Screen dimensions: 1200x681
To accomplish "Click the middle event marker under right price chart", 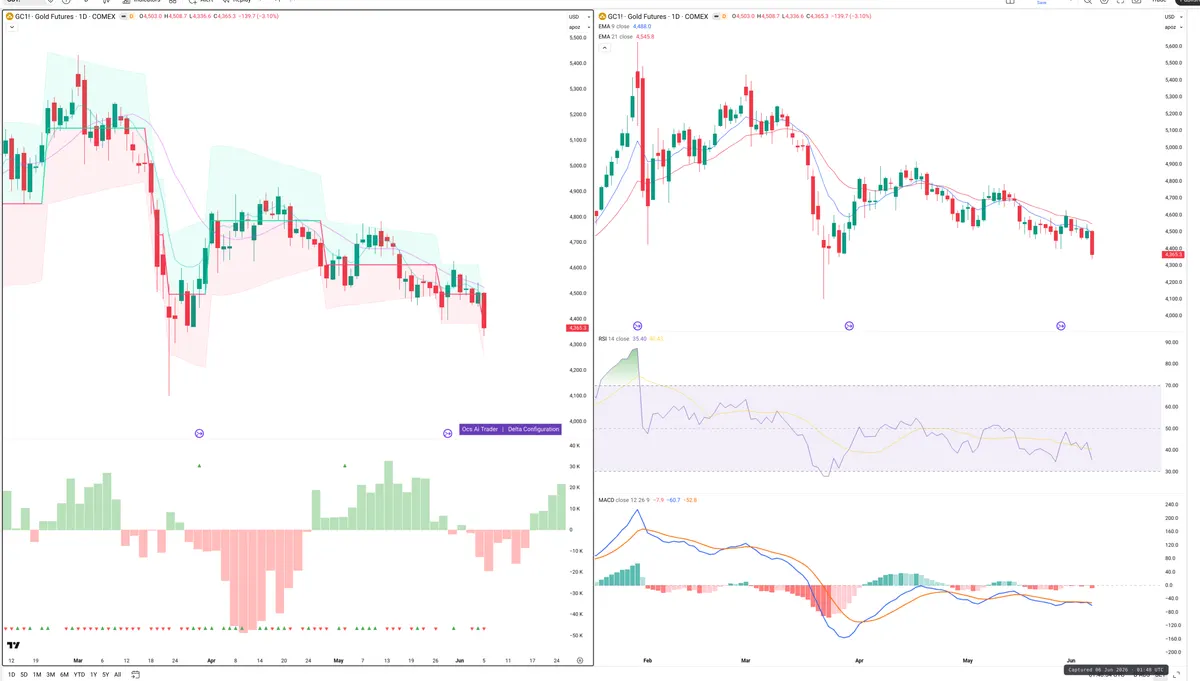I will click(850, 326).
